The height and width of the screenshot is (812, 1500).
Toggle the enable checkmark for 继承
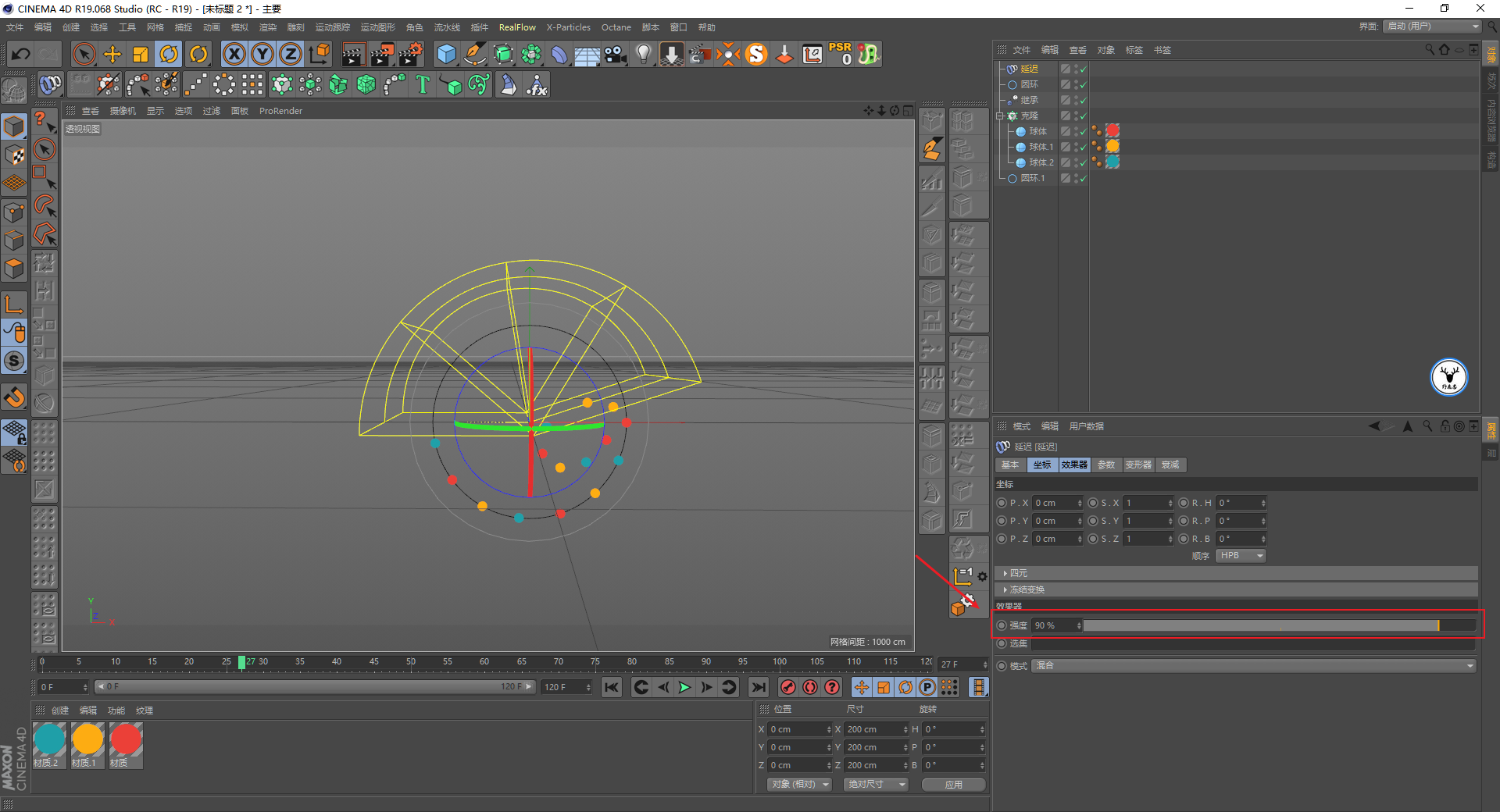coord(1083,101)
